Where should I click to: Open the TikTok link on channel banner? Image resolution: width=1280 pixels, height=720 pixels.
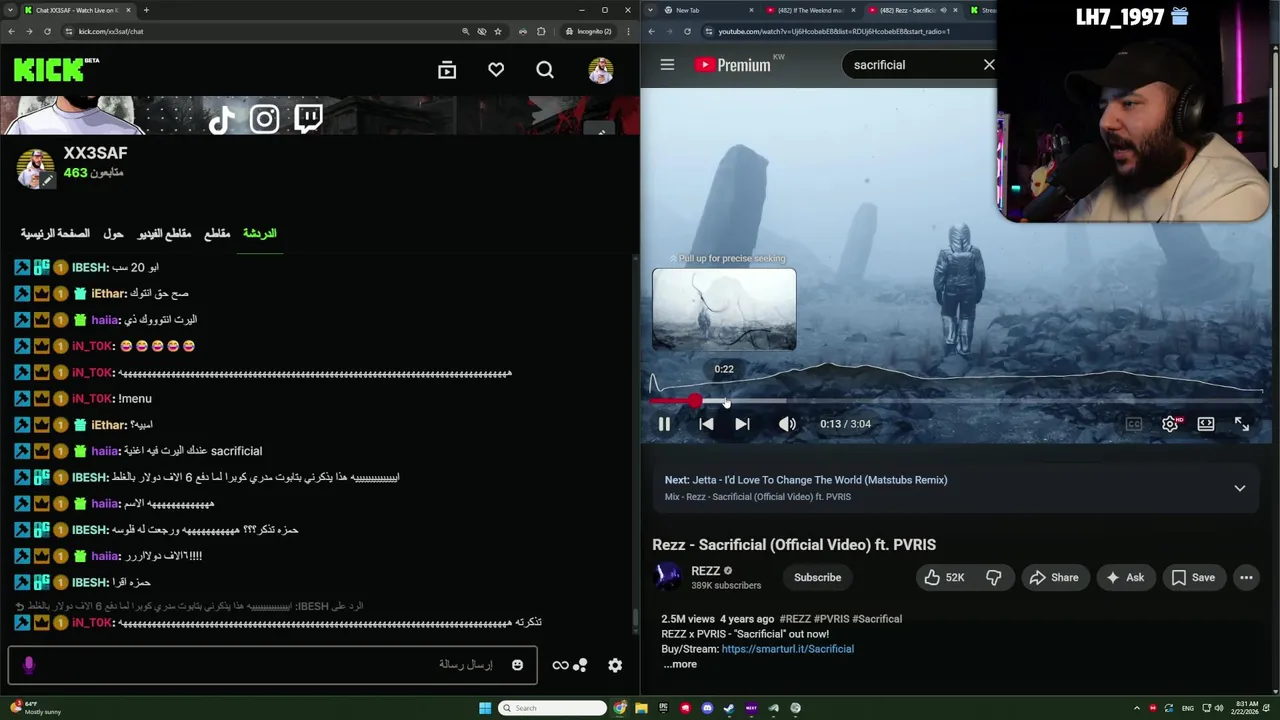coord(221,120)
